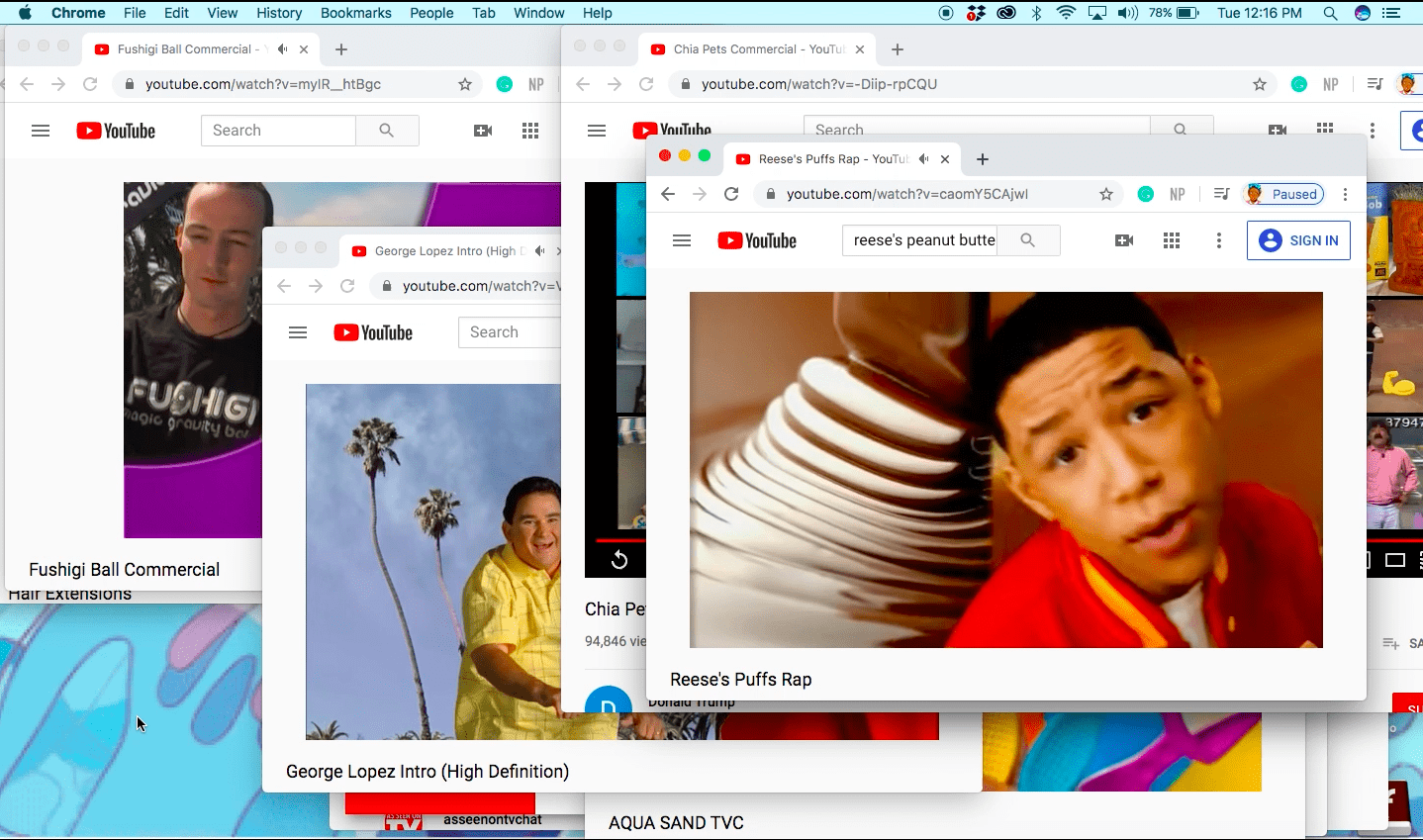Image resolution: width=1423 pixels, height=840 pixels.
Task: Click the Bluetooth icon in menu bar
Action: (x=1036, y=13)
